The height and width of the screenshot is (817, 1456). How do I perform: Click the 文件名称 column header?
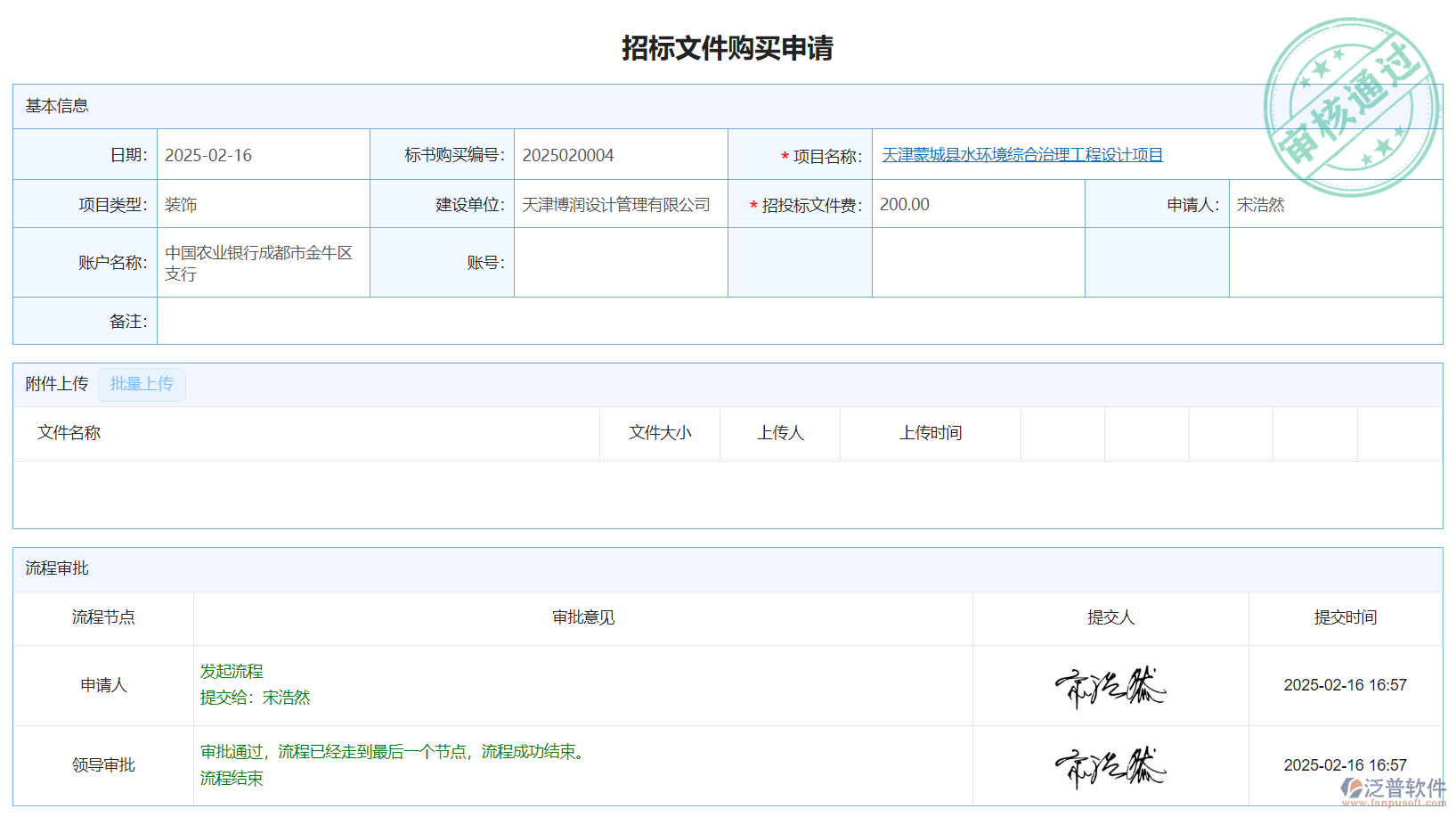(69, 433)
